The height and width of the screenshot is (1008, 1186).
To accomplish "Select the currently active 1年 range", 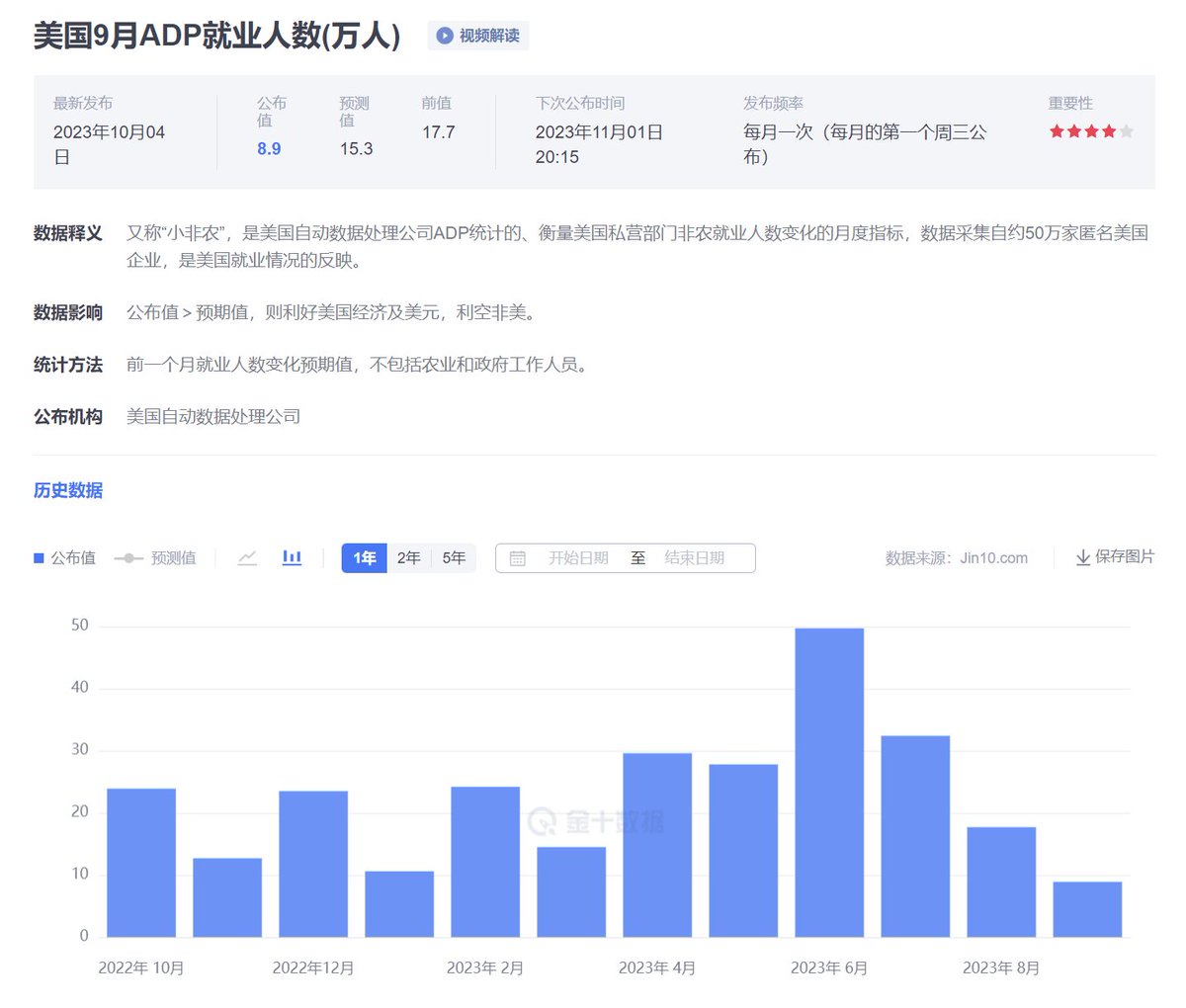I will (364, 557).
